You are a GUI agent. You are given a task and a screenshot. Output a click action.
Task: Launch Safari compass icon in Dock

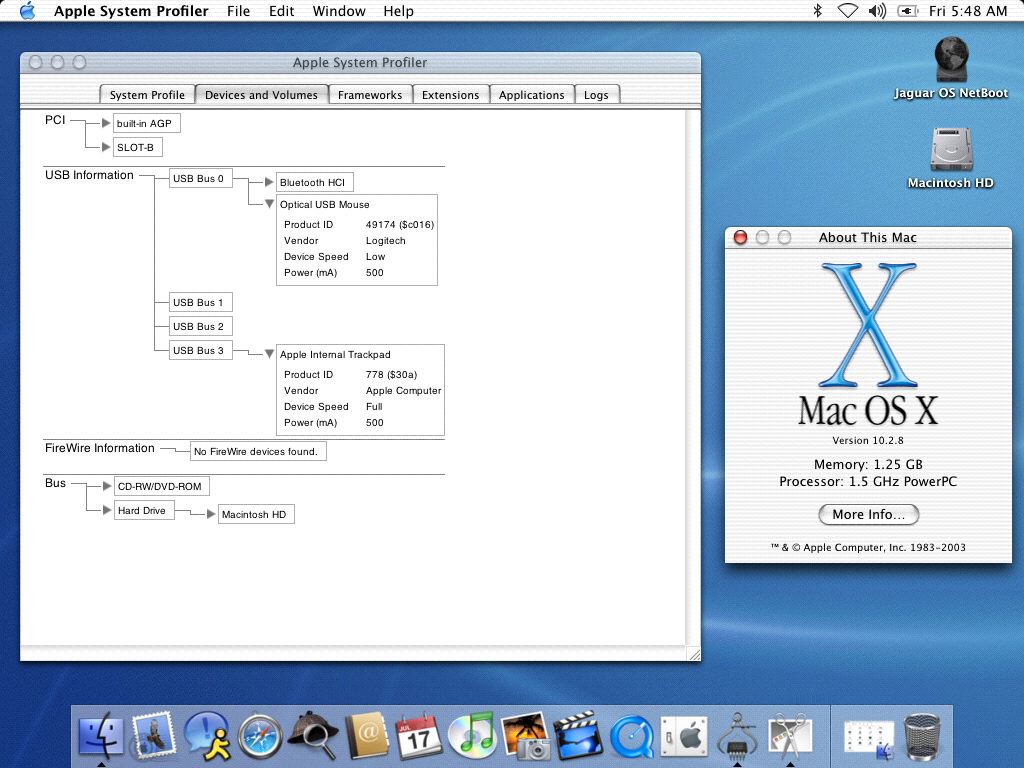[260, 737]
